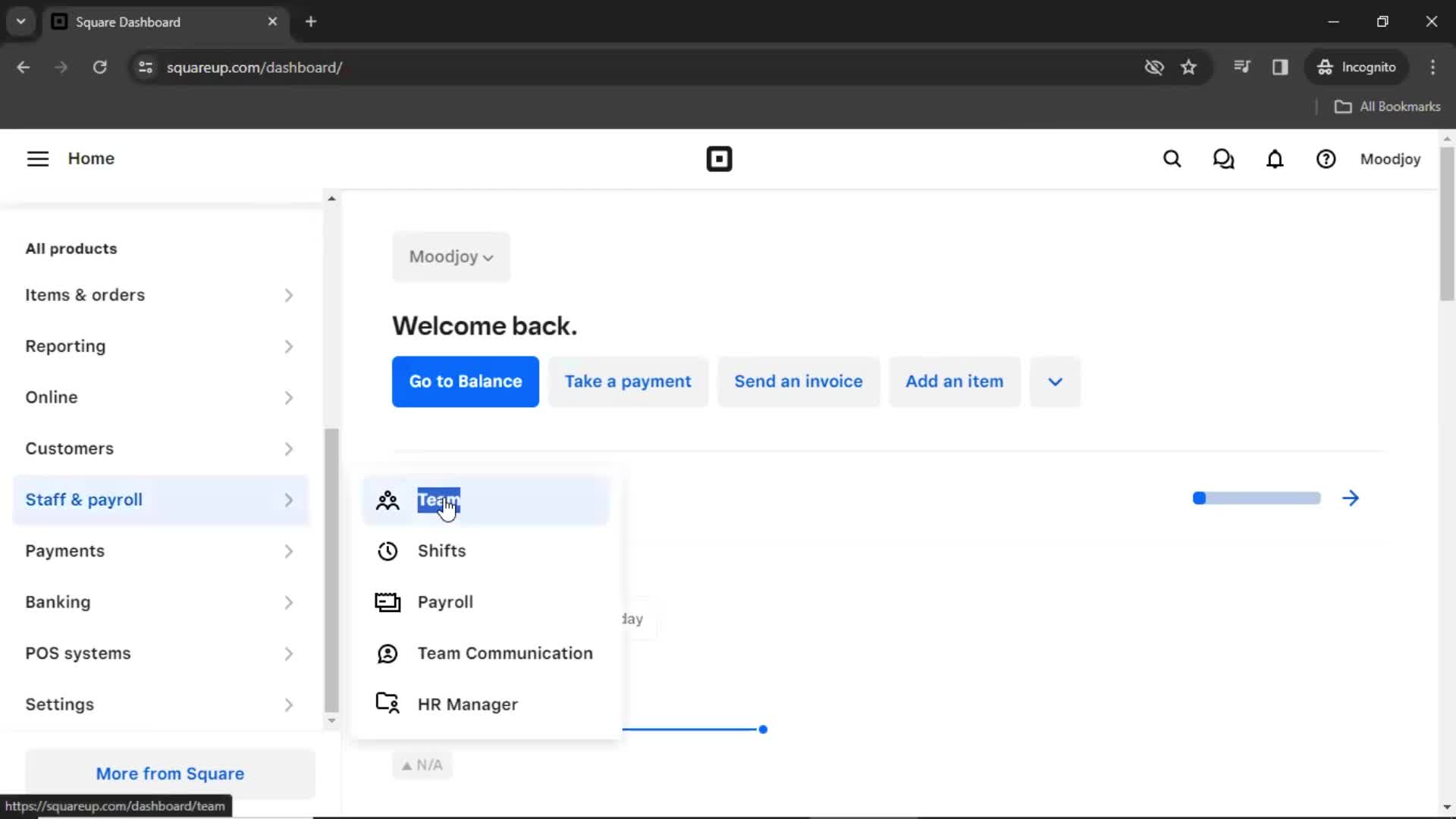Select the Square Dashboard browser tab
This screenshot has height=819, width=1456.
164,22
